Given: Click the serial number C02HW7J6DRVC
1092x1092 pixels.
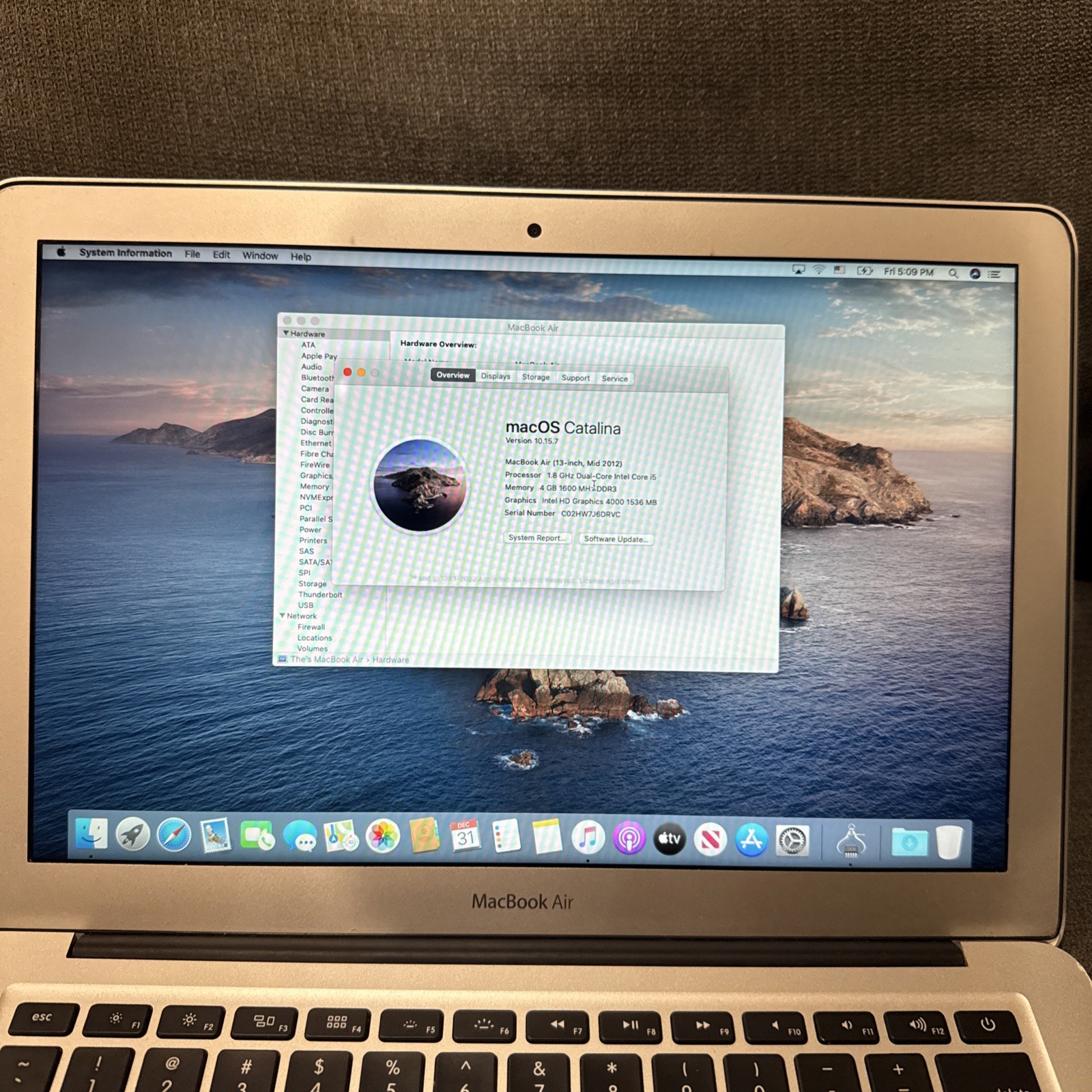Looking at the screenshot, I should point(591,514).
